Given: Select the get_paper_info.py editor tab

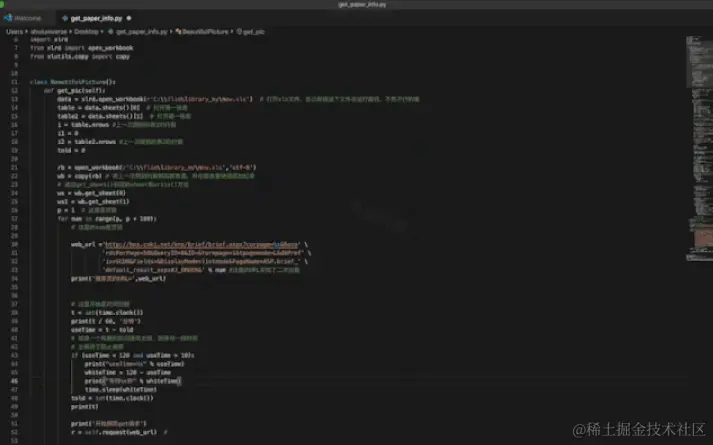Looking at the screenshot, I should (x=96, y=18).
